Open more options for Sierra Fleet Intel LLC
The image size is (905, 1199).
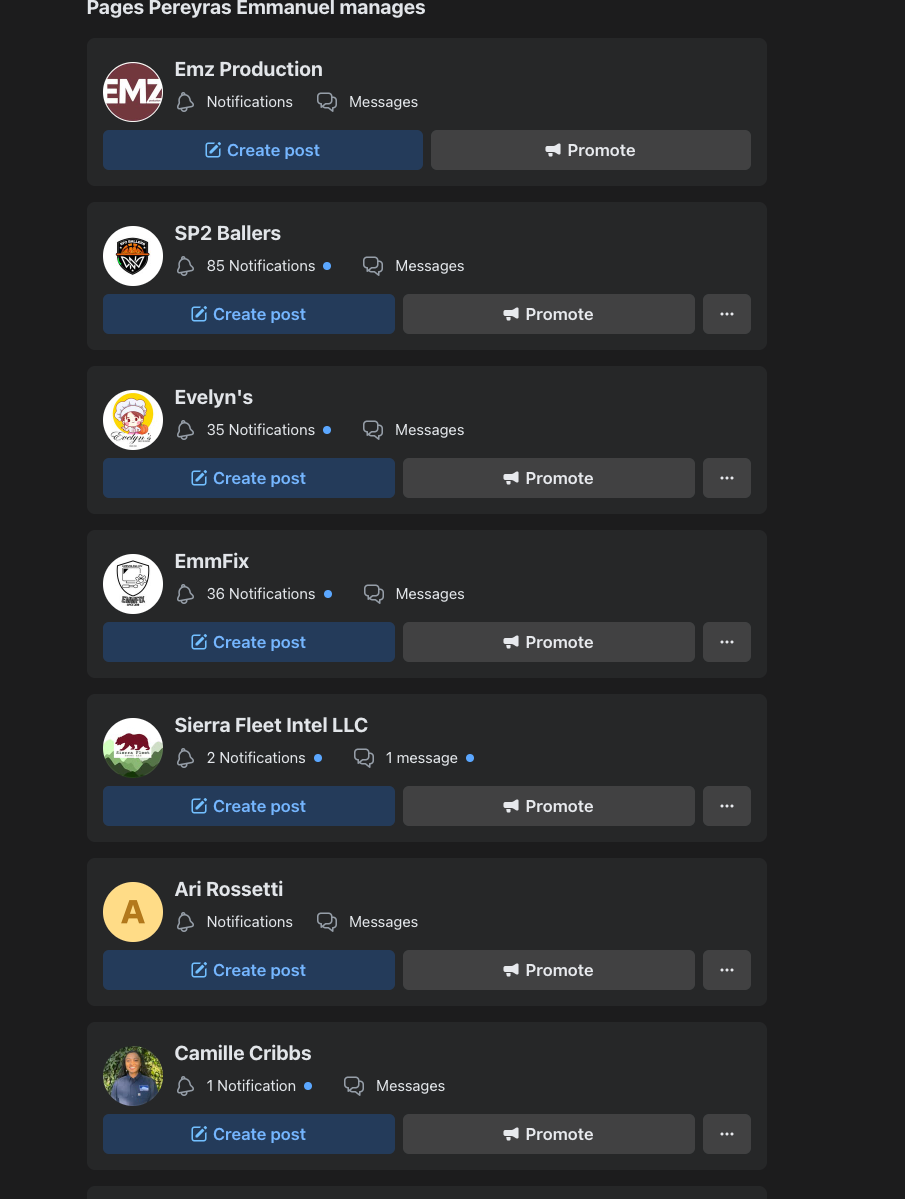tap(727, 806)
